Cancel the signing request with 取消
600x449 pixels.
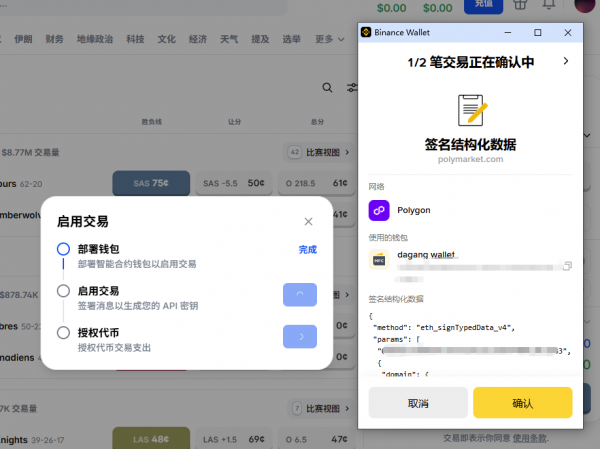coord(418,402)
